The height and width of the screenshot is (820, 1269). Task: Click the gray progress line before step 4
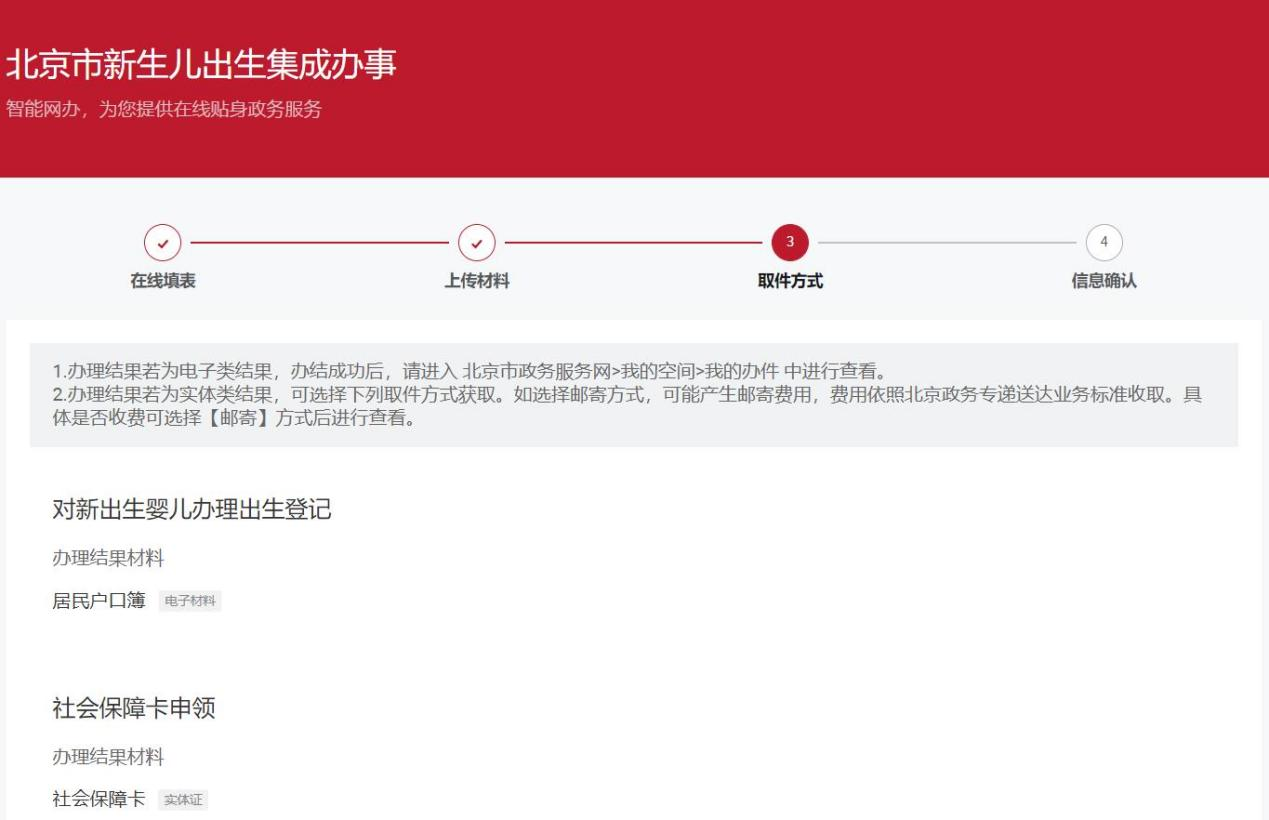[x=946, y=242]
